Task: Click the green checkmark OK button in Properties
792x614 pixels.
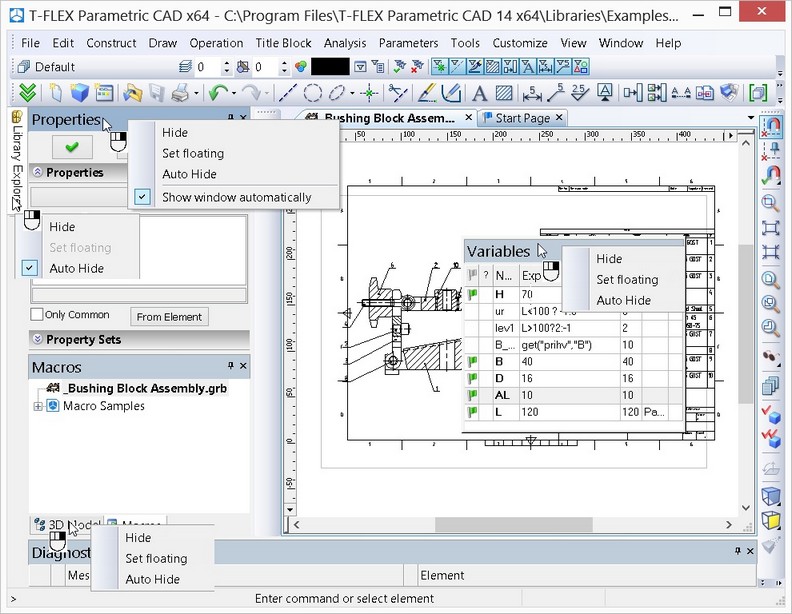Action: tap(72, 147)
